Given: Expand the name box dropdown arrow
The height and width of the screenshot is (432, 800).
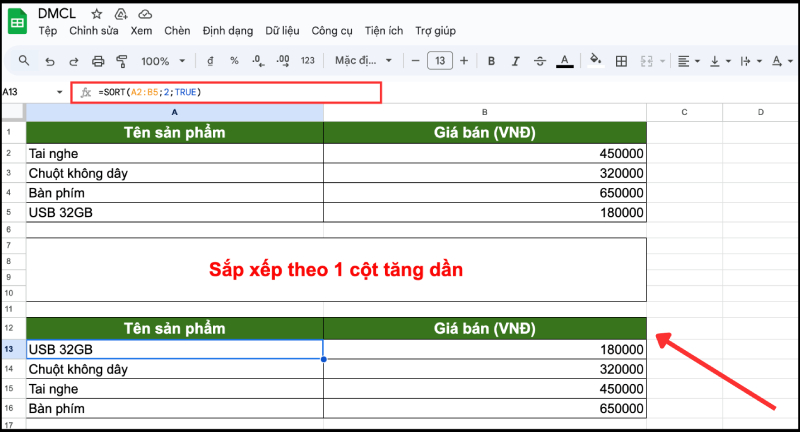Looking at the screenshot, I should [x=59, y=92].
